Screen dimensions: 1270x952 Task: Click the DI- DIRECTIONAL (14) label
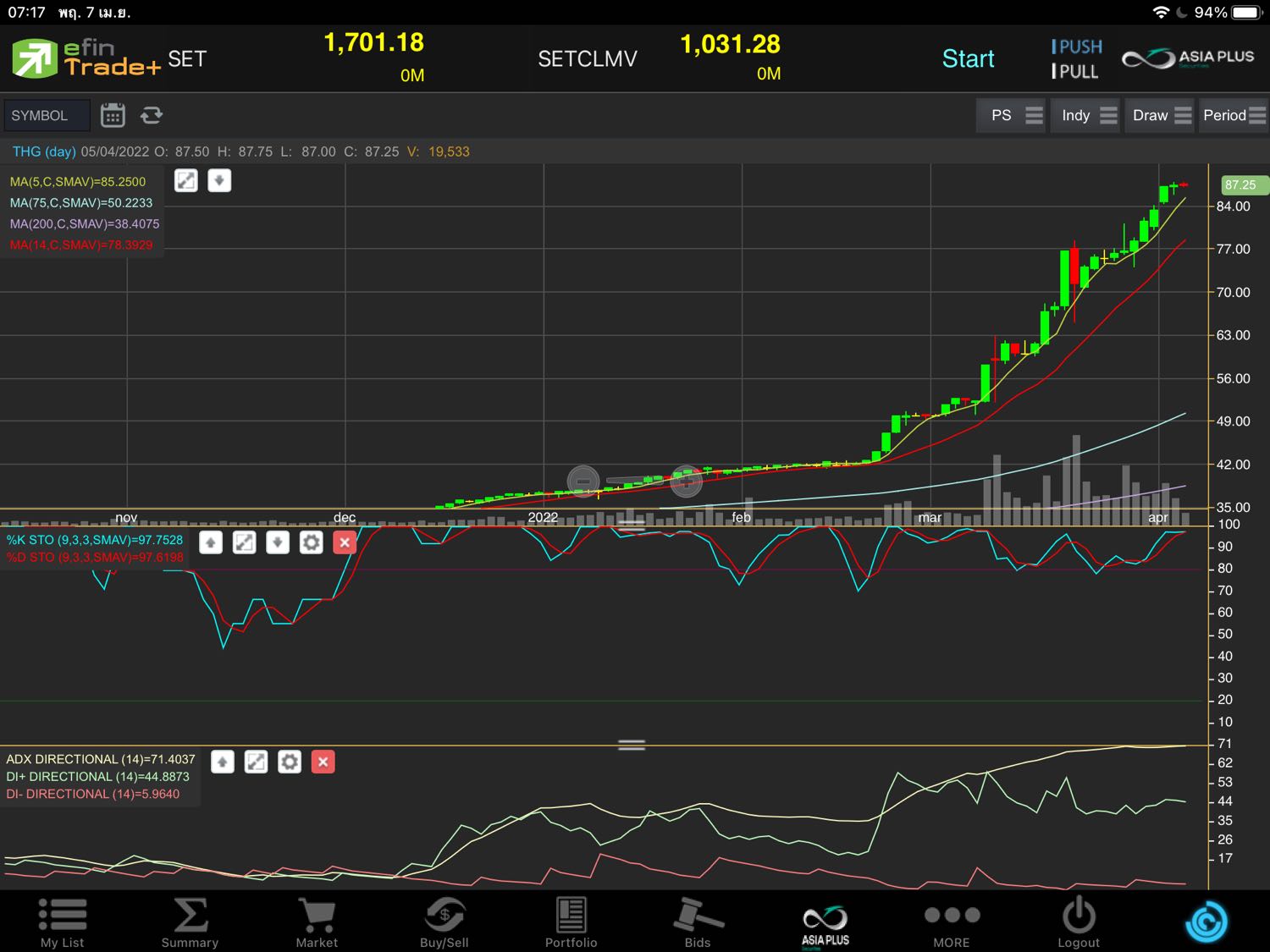[93, 795]
